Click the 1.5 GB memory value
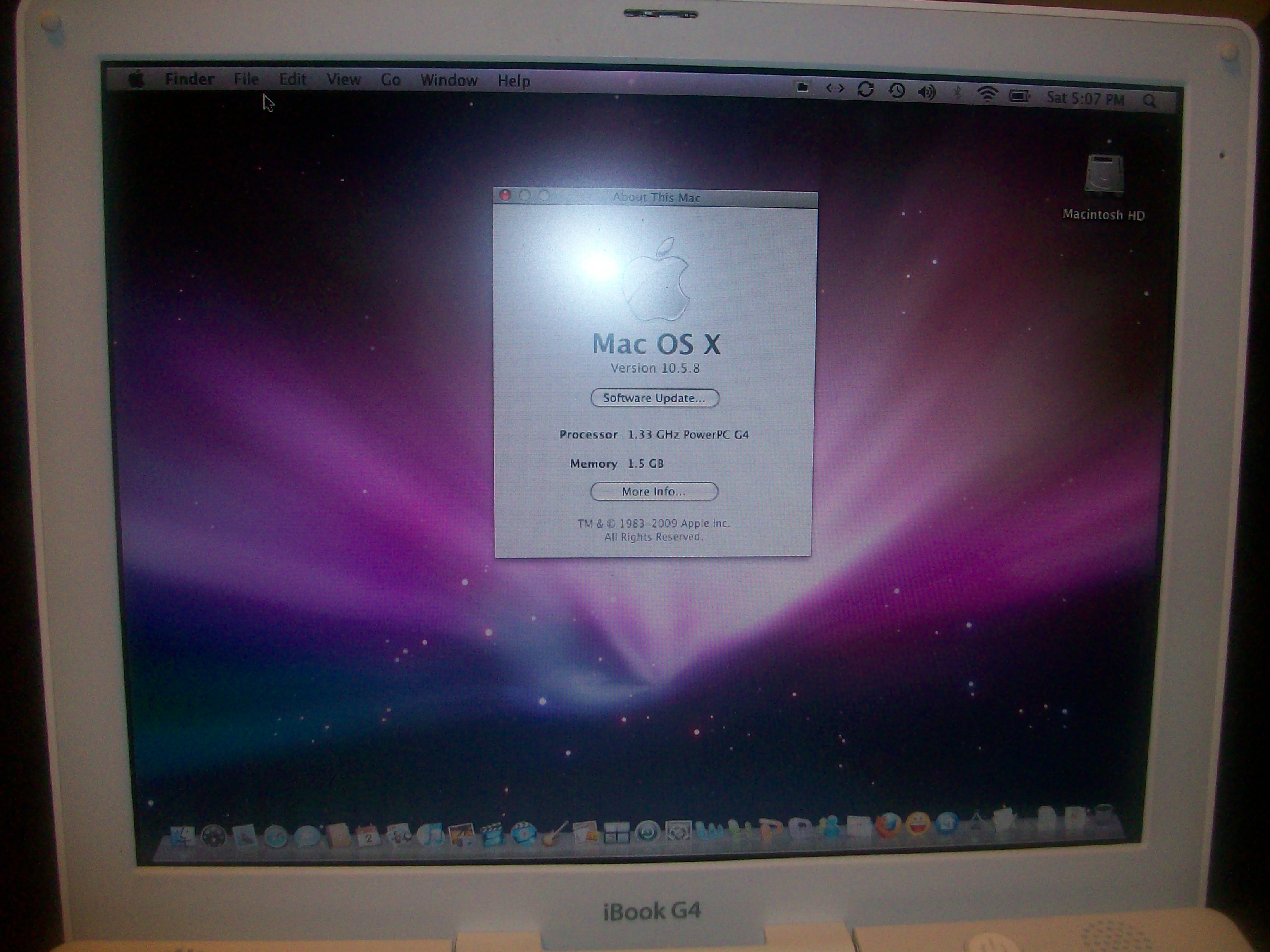The width and height of the screenshot is (1270, 952). coord(645,464)
